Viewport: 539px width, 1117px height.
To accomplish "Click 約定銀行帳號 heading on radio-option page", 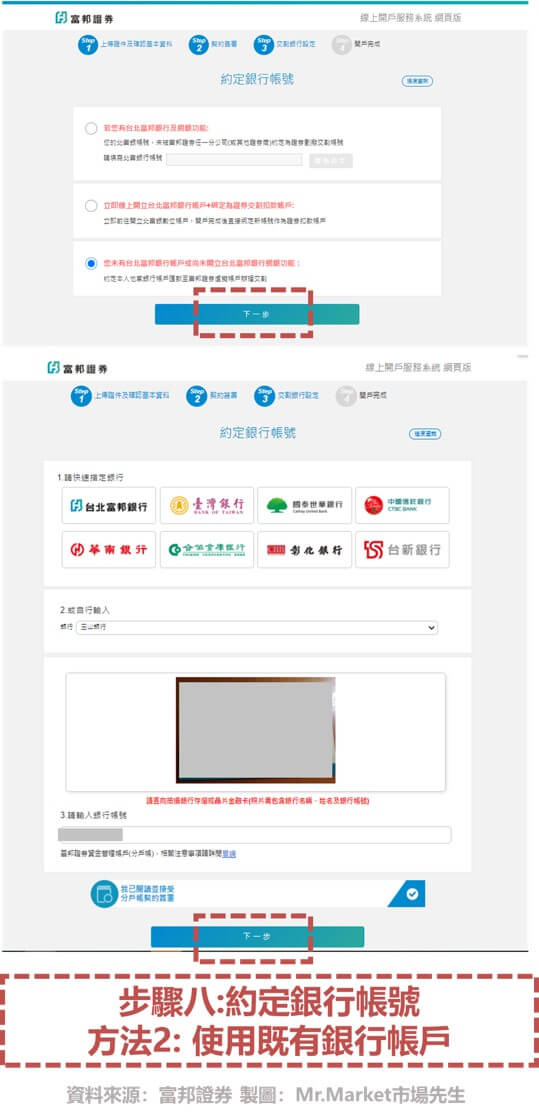I will pos(258,79).
